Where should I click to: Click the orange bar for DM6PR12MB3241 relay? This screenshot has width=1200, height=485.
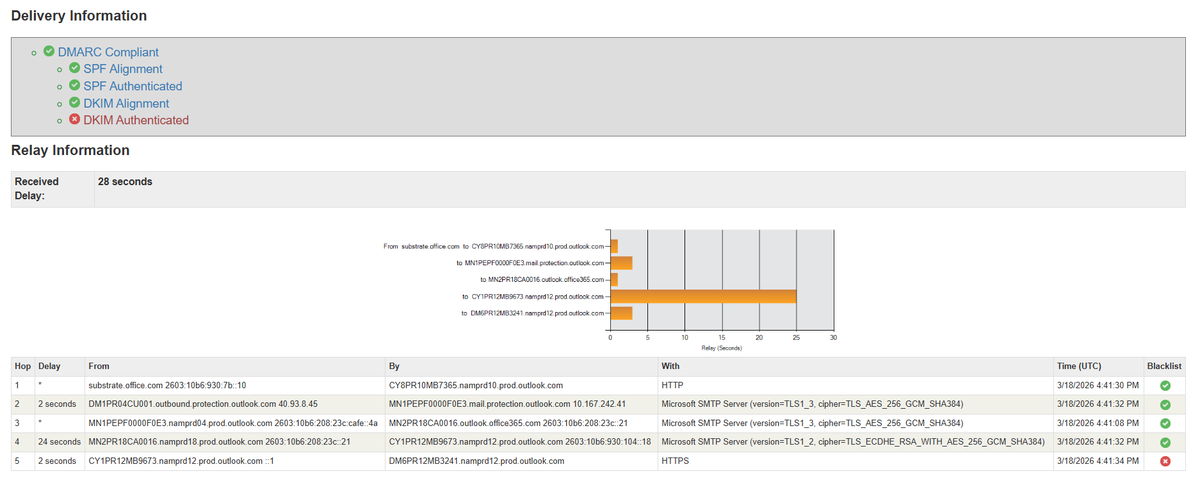click(x=621, y=313)
